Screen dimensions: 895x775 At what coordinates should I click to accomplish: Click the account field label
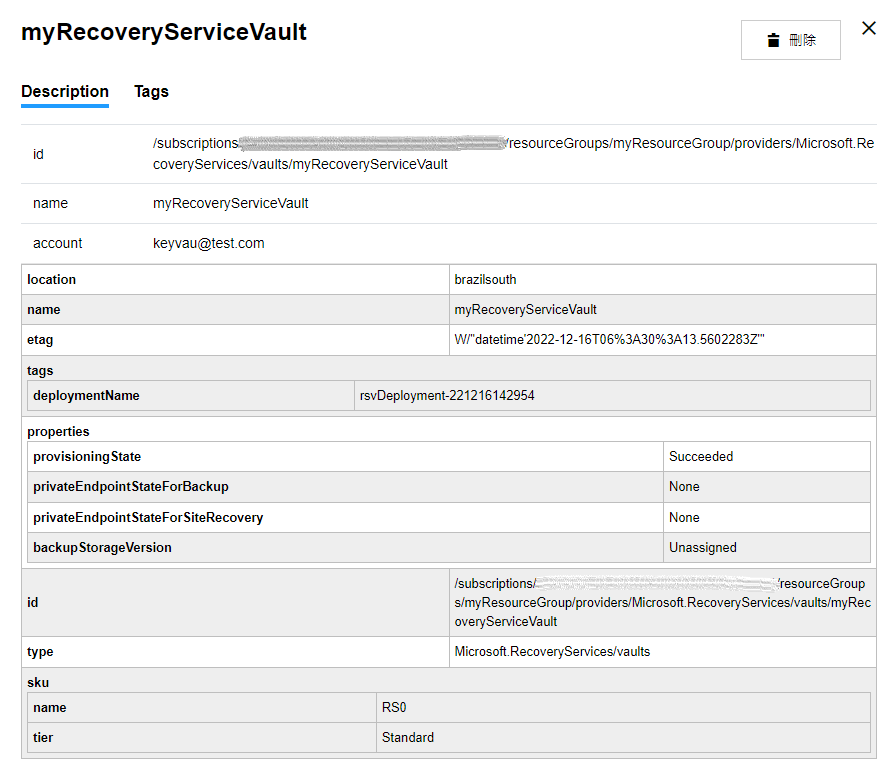(58, 243)
